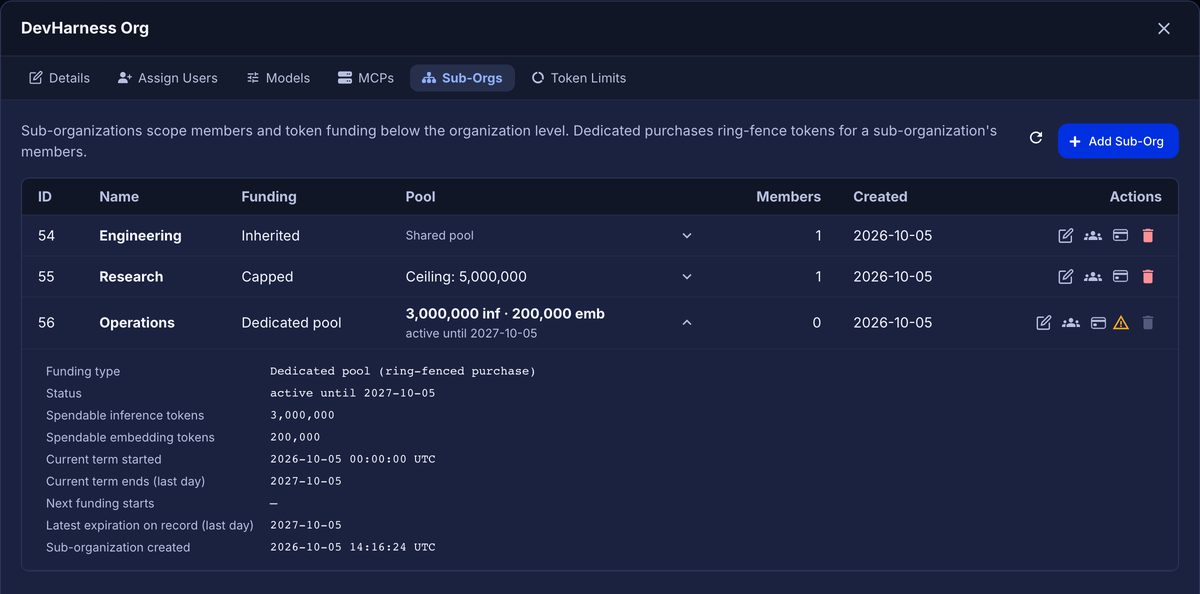Open the MCPs tab
This screenshot has height=594, width=1200.
366,78
